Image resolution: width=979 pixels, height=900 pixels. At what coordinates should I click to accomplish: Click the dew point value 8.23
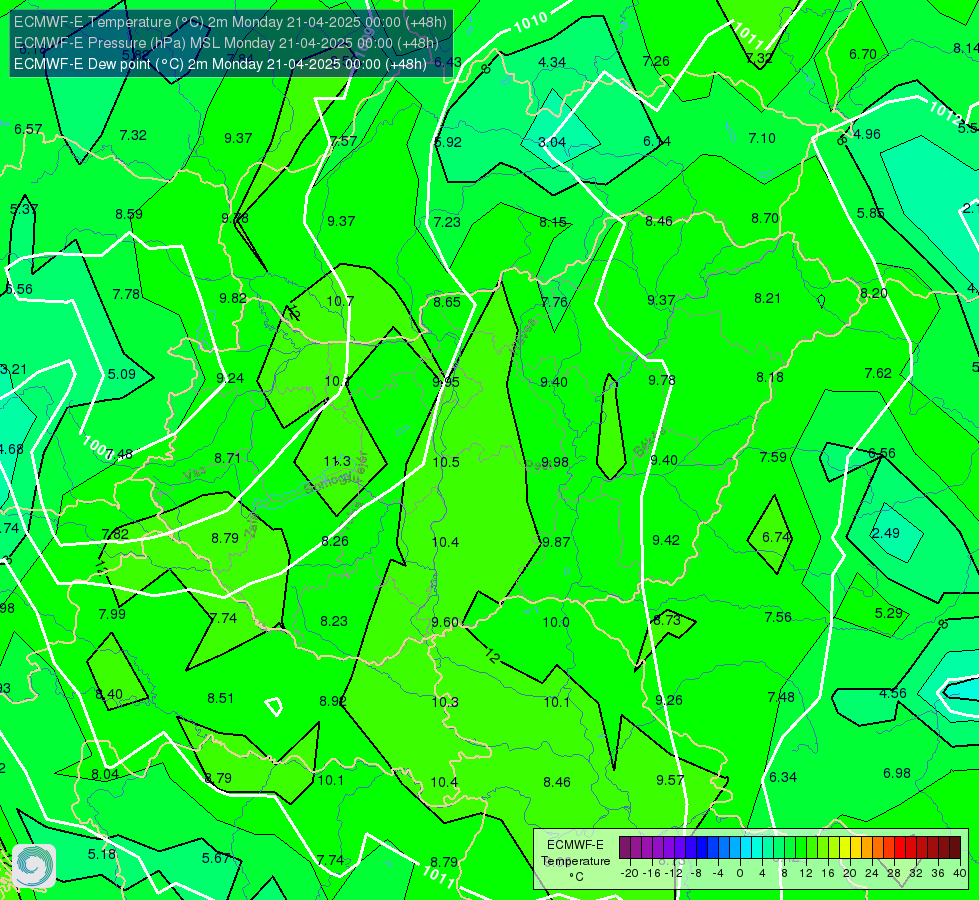pos(334,621)
